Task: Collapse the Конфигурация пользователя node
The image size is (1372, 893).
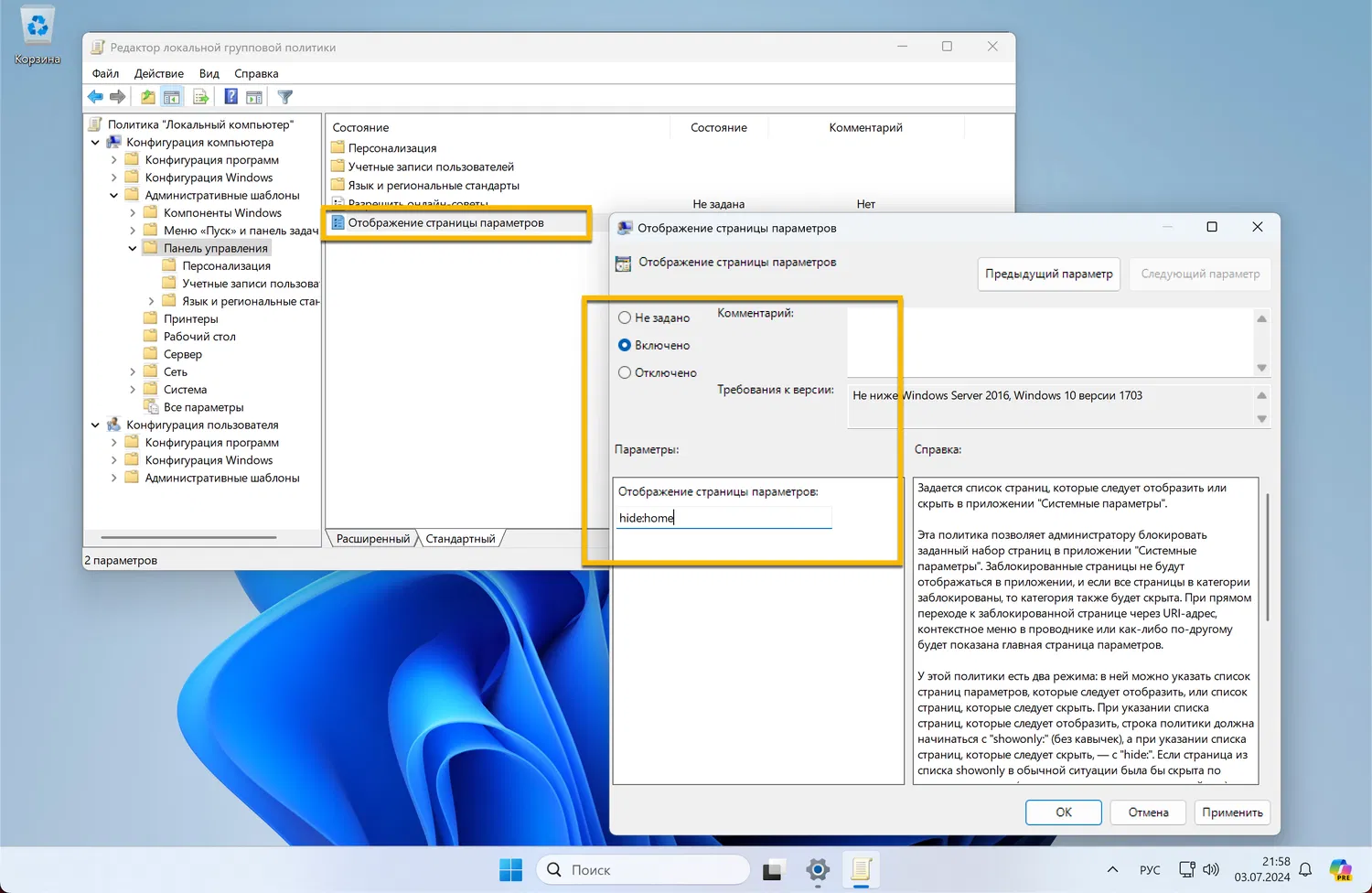Action: [95, 425]
